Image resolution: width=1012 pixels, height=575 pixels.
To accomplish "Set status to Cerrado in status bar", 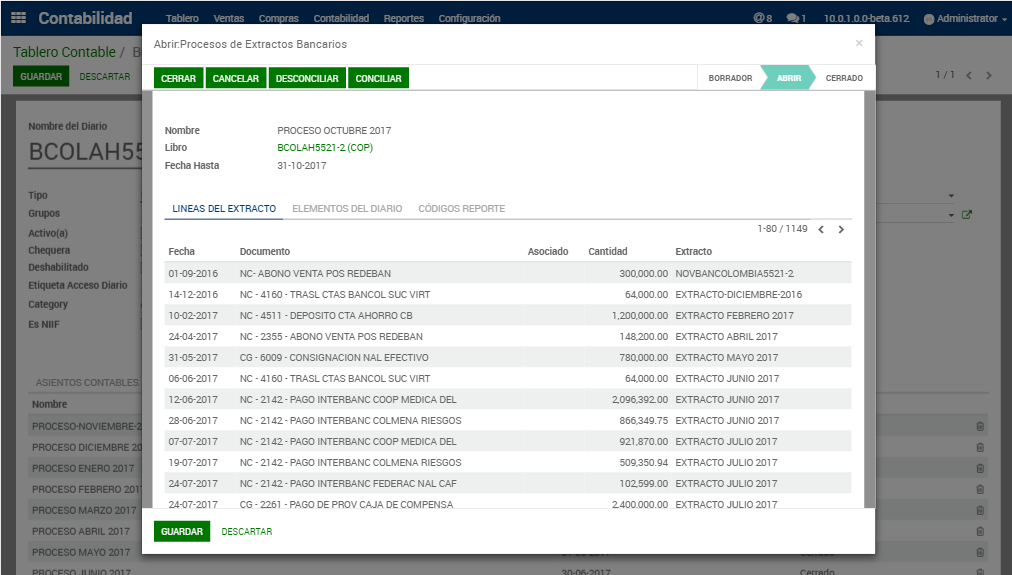I will [x=844, y=78].
